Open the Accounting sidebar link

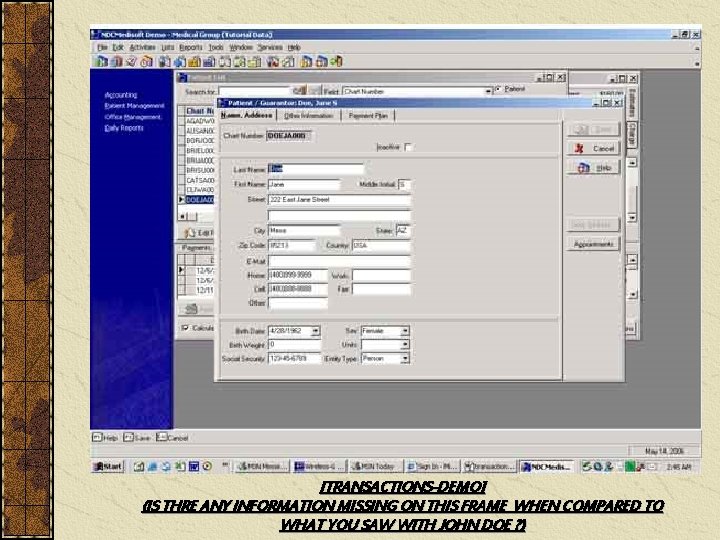121,95
